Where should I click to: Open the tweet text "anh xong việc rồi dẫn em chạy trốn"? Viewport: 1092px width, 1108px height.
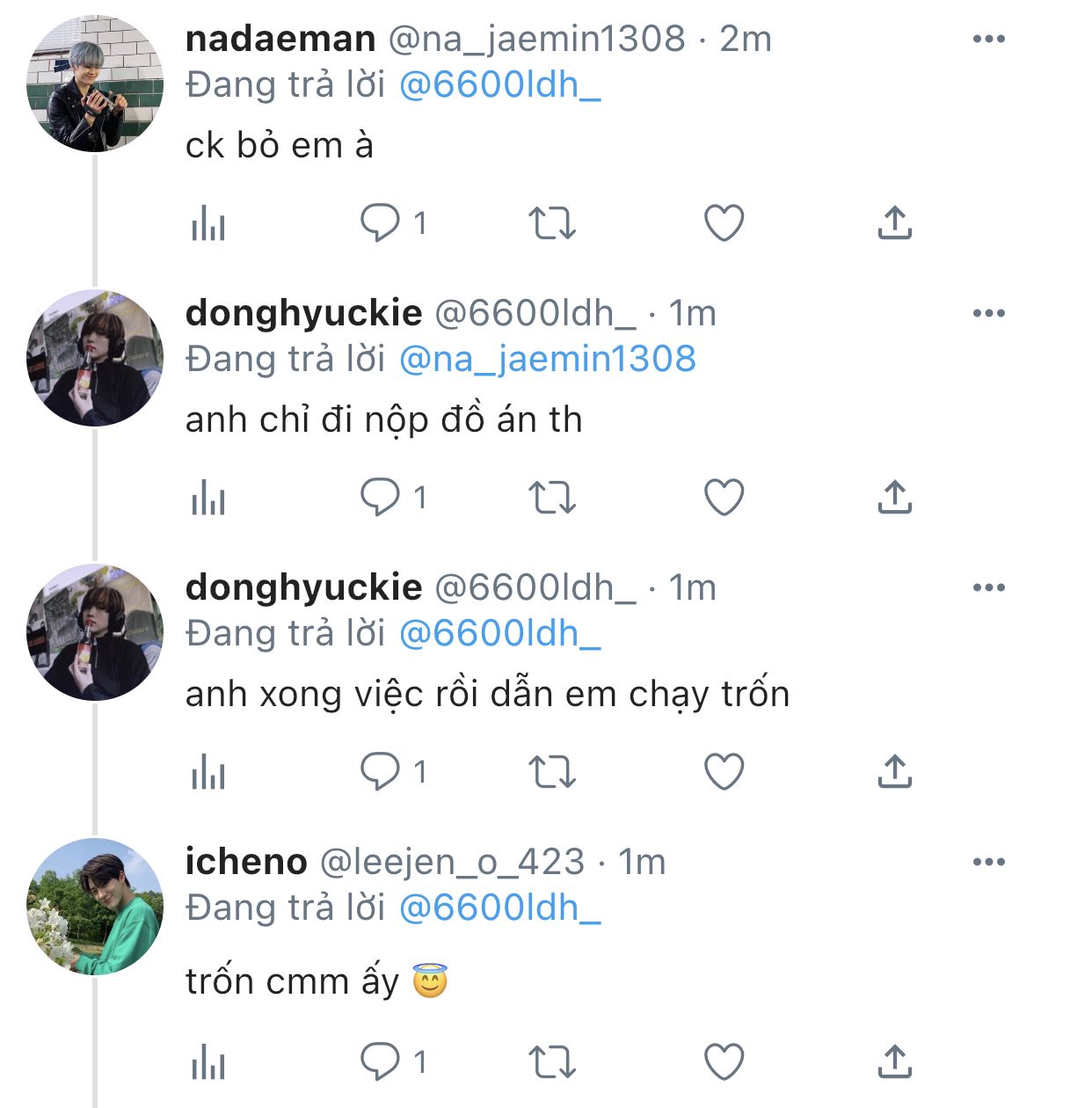487,695
